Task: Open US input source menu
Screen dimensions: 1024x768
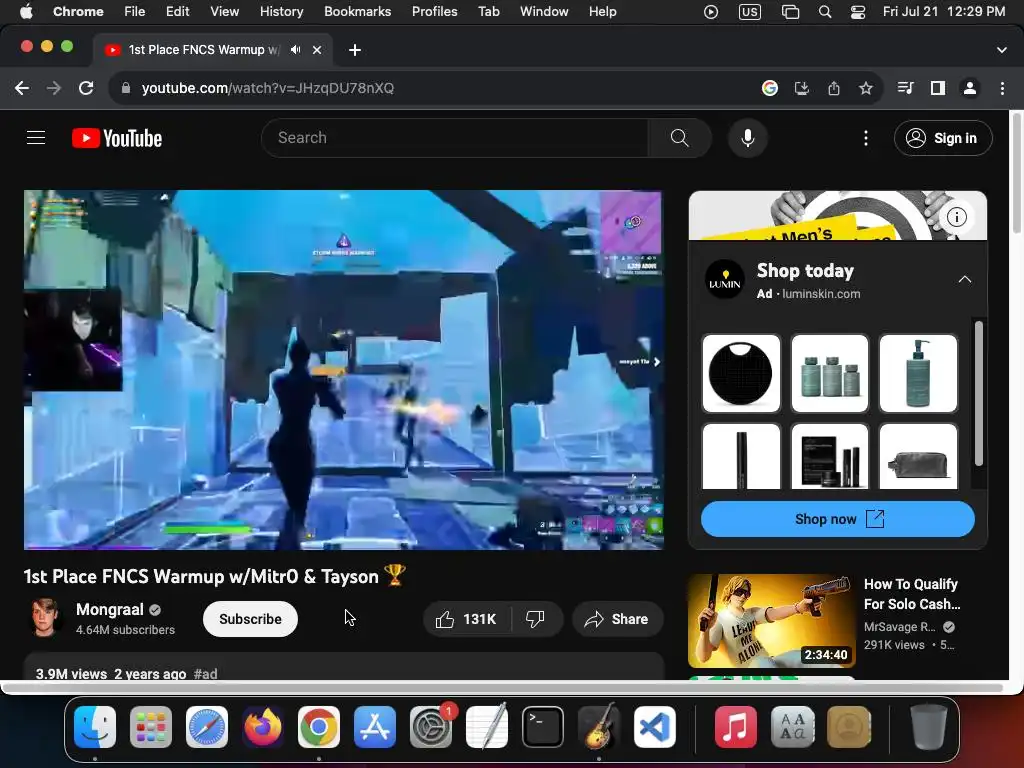Action: (x=750, y=11)
